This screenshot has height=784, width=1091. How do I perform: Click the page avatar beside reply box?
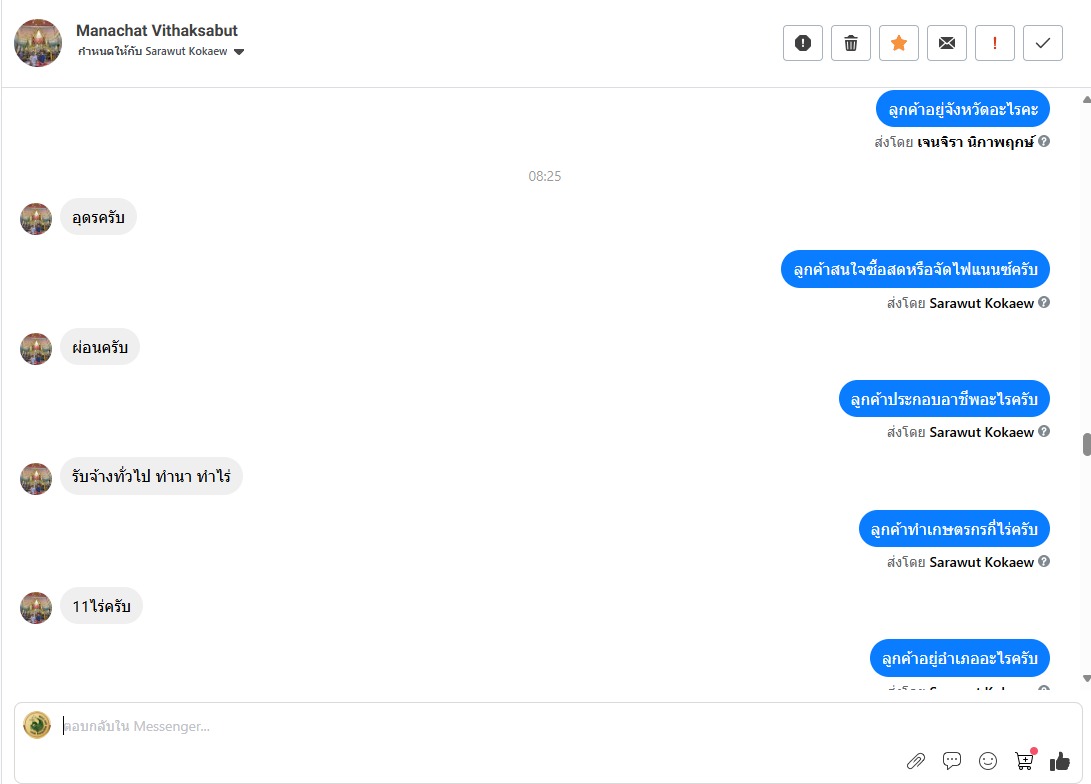(x=37, y=725)
